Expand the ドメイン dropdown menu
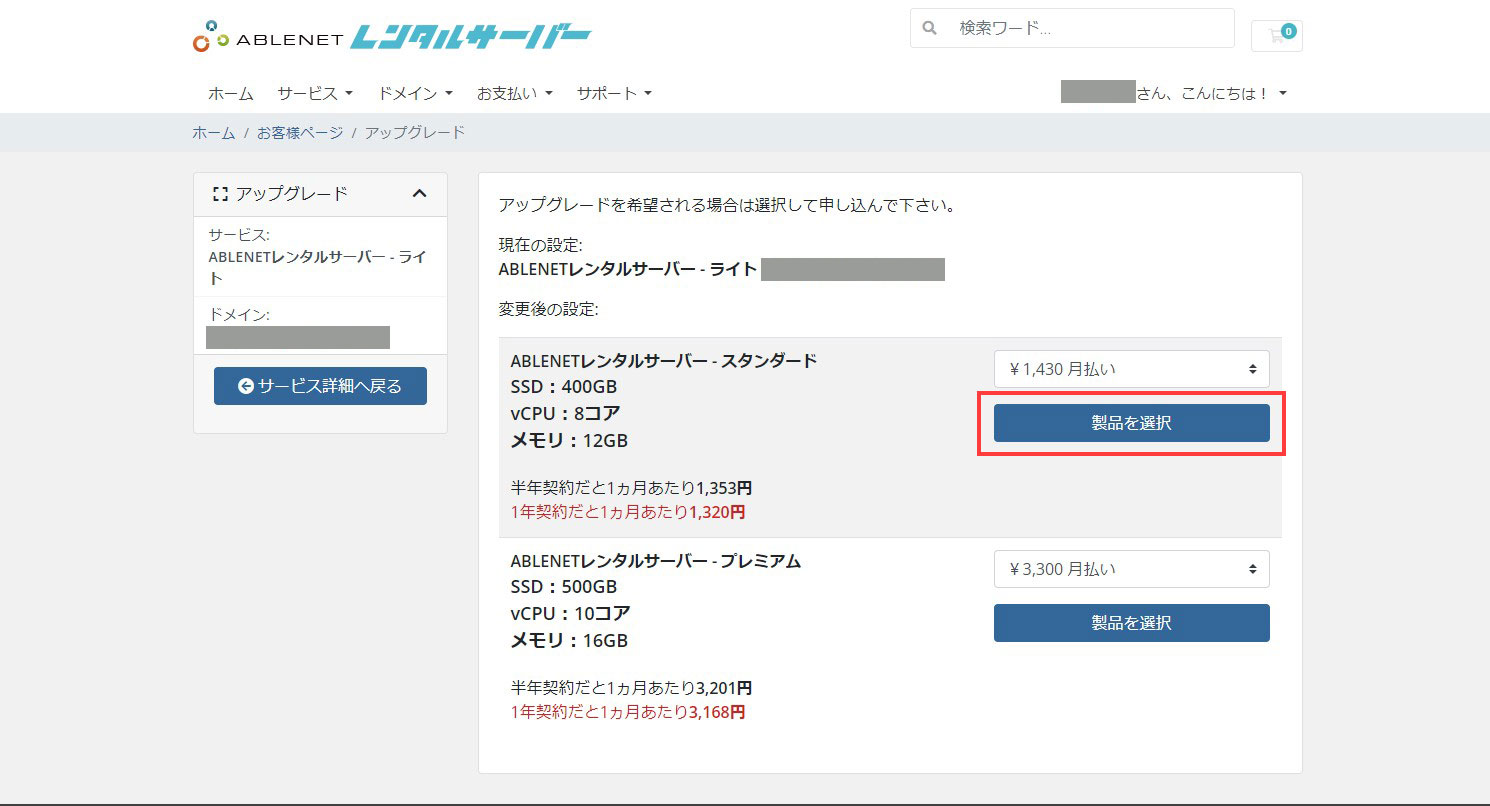 [415, 93]
